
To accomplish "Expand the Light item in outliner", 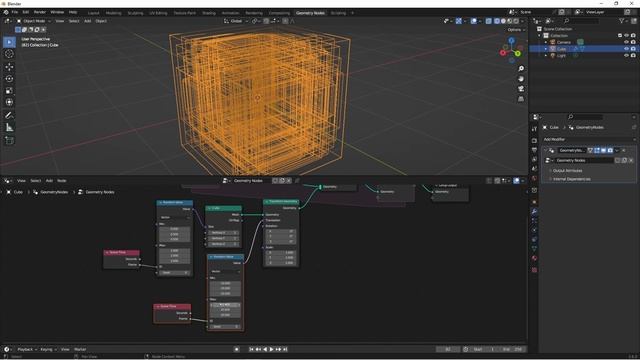I will tap(546, 55).
